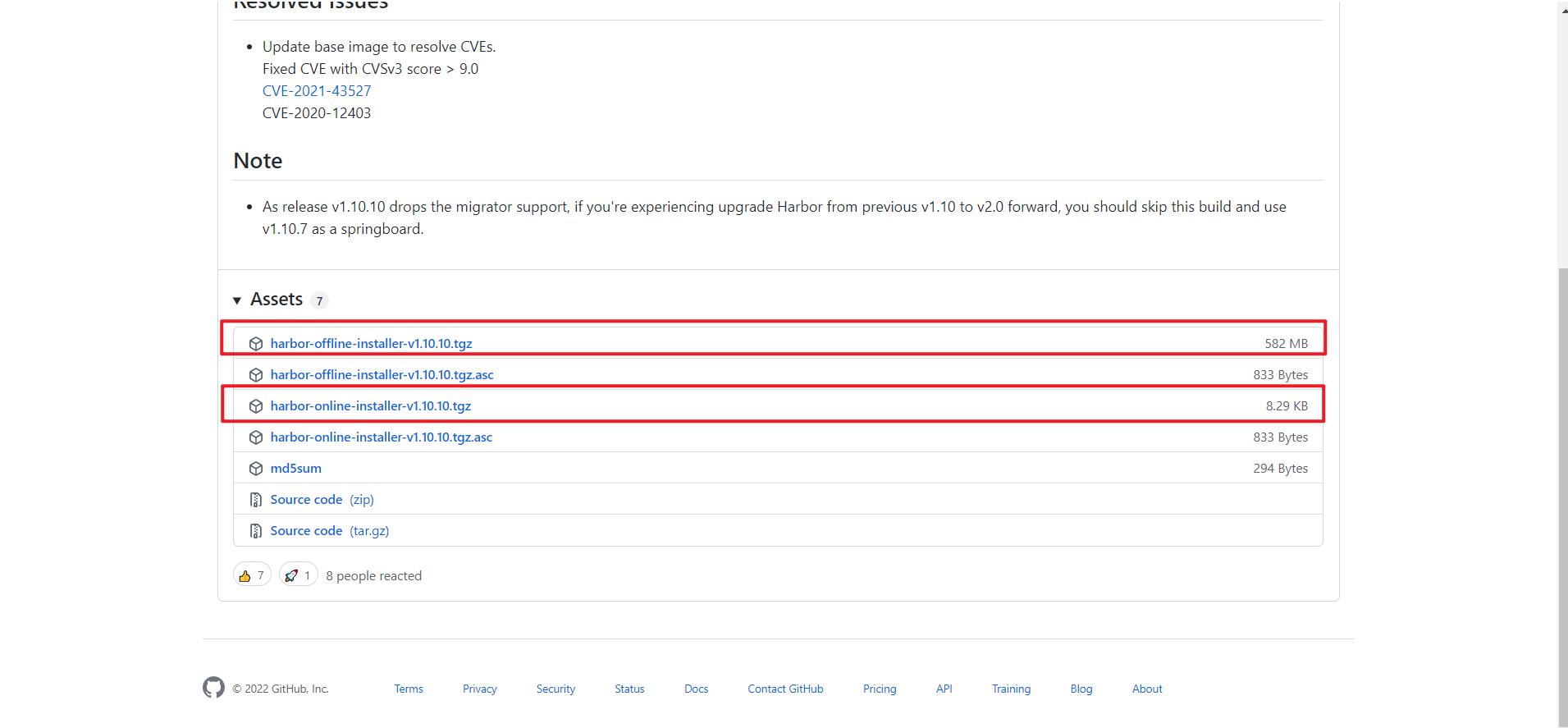Open Contact GitHub footer link
The height and width of the screenshot is (728, 1568).
click(785, 689)
